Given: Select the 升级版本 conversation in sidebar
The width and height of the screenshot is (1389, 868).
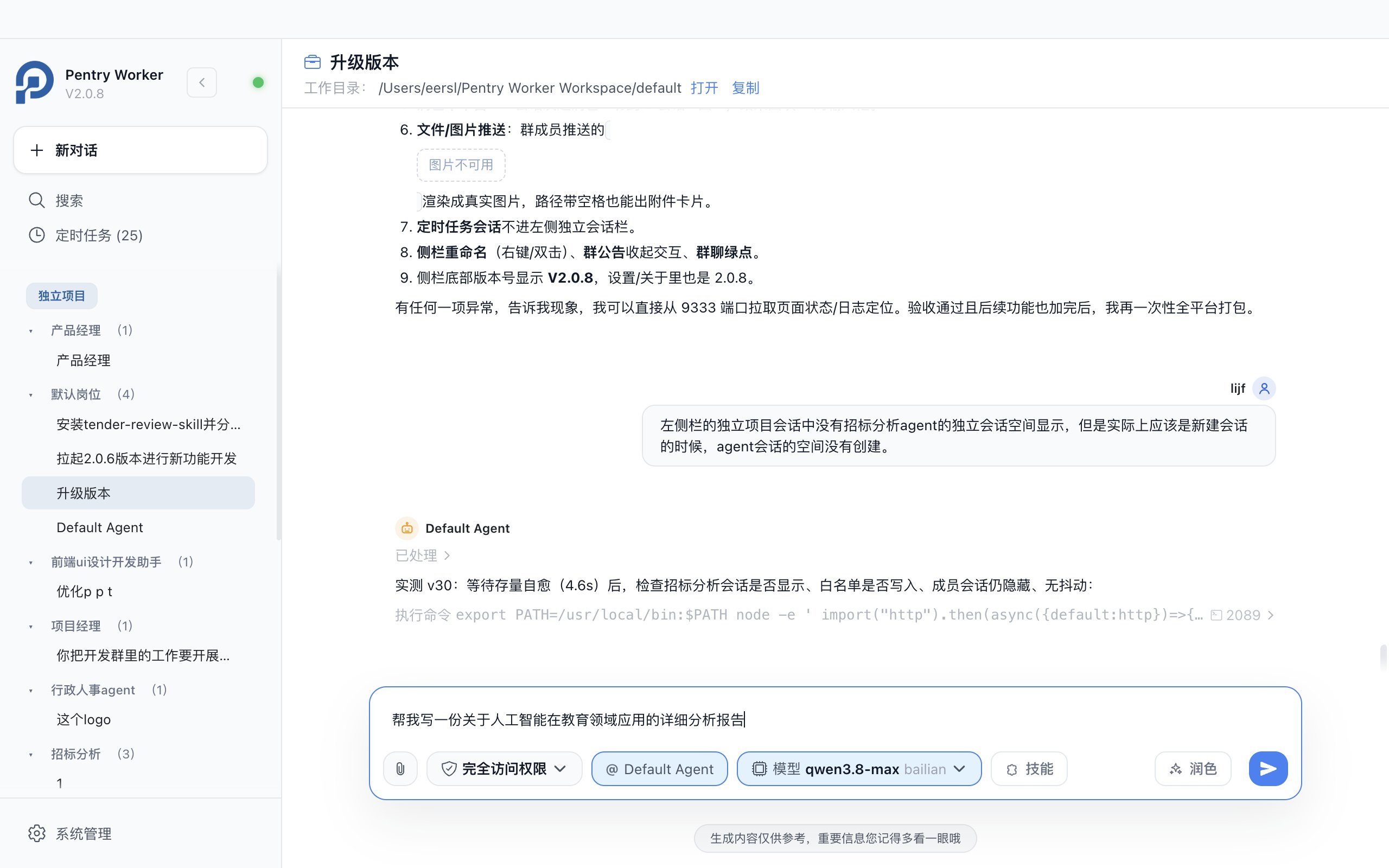Looking at the screenshot, I should pyautogui.click(x=138, y=493).
